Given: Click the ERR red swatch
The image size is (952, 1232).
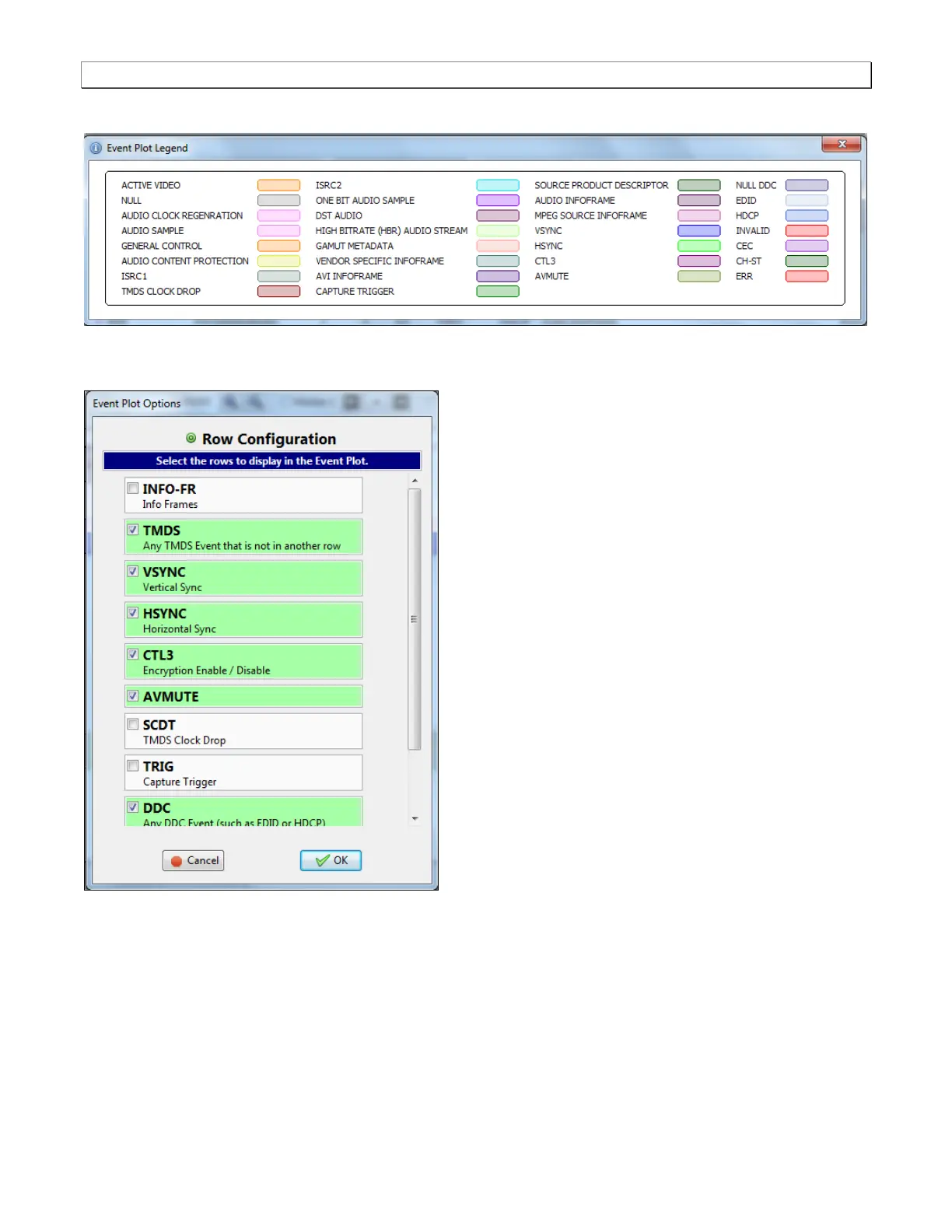Looking at the screenshot, I should (x=807, y=276).
